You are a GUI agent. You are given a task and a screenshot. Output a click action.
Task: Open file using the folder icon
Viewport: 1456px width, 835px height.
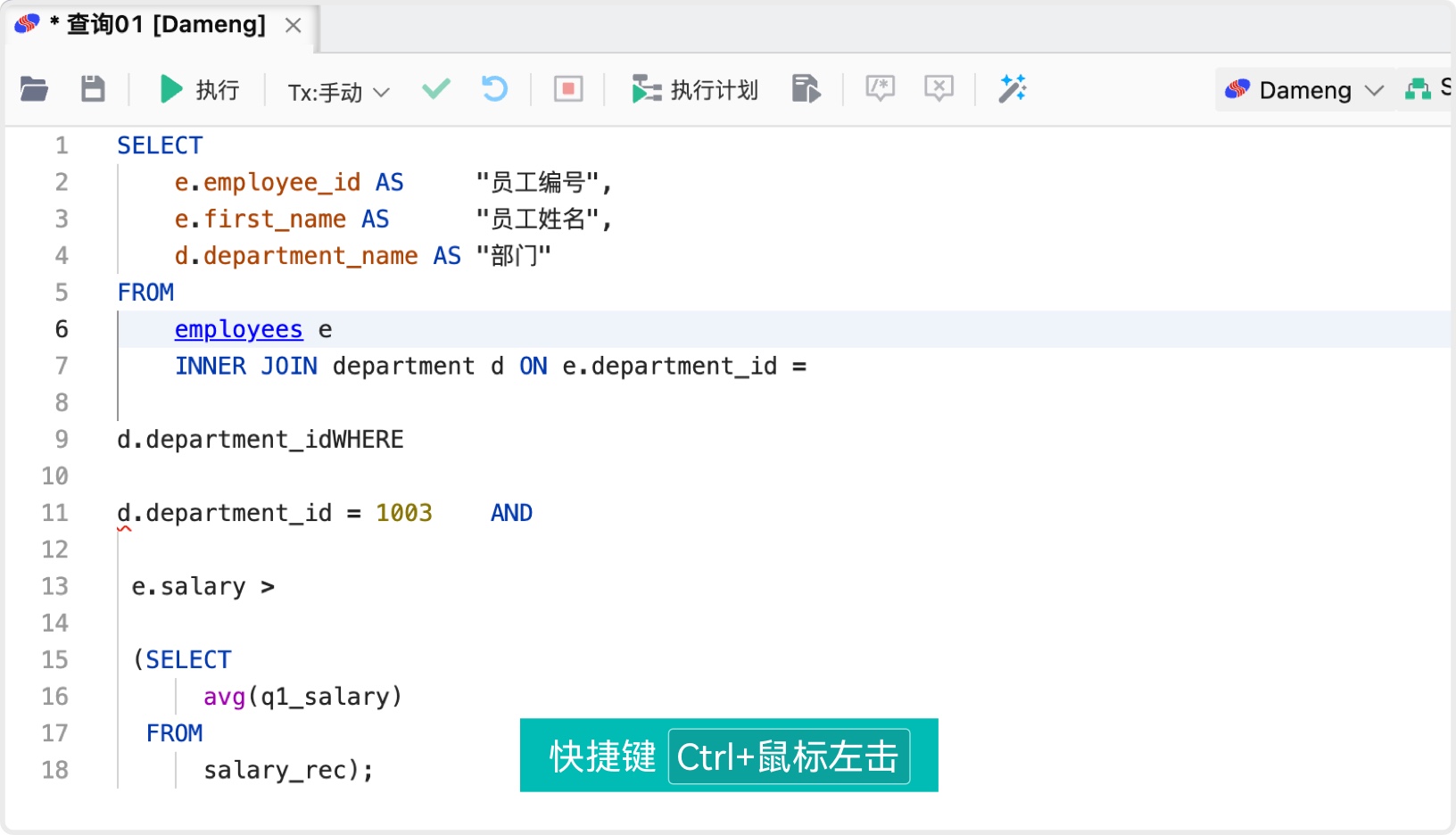34,89
